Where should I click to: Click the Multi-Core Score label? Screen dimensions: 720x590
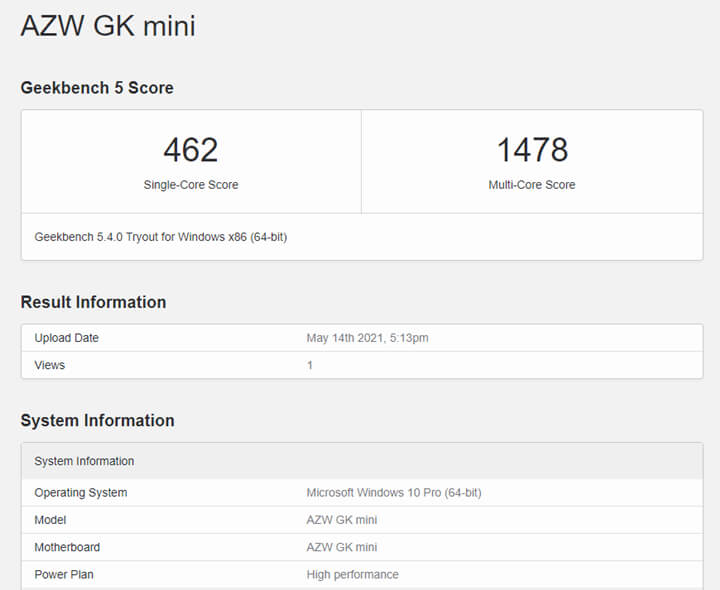532,185
